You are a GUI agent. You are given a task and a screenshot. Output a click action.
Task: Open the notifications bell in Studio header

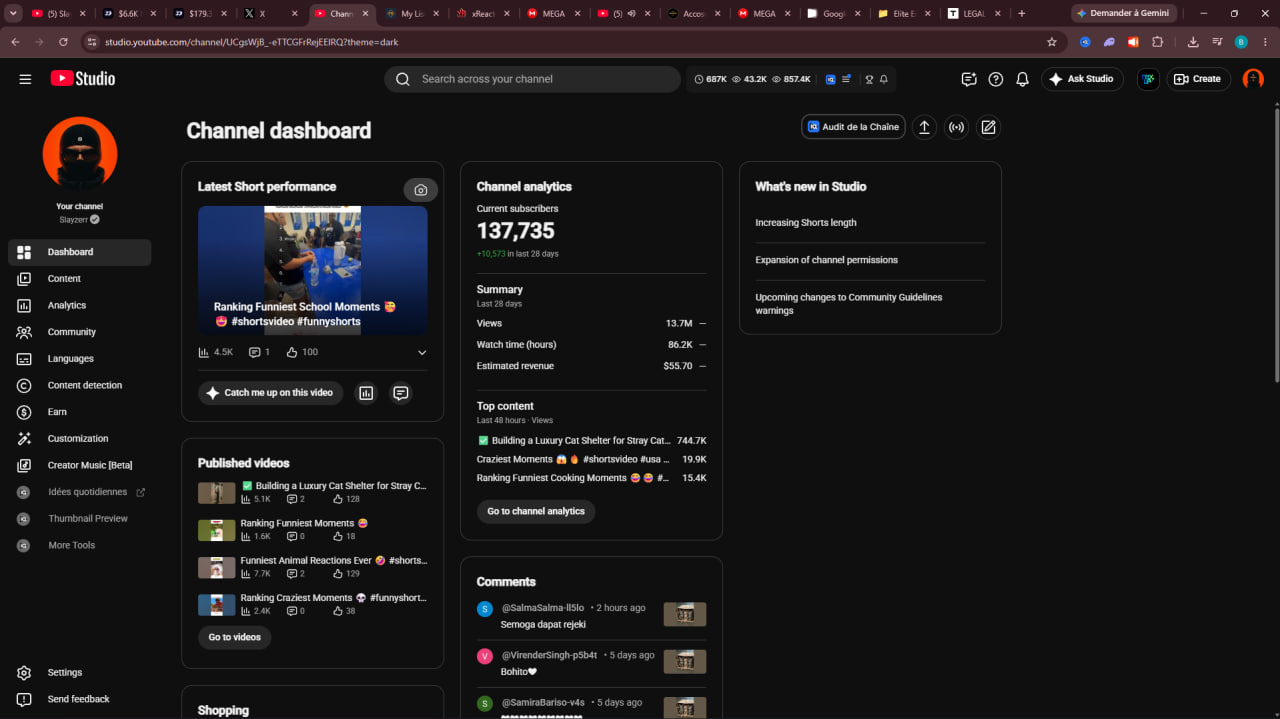(1022, 79)
